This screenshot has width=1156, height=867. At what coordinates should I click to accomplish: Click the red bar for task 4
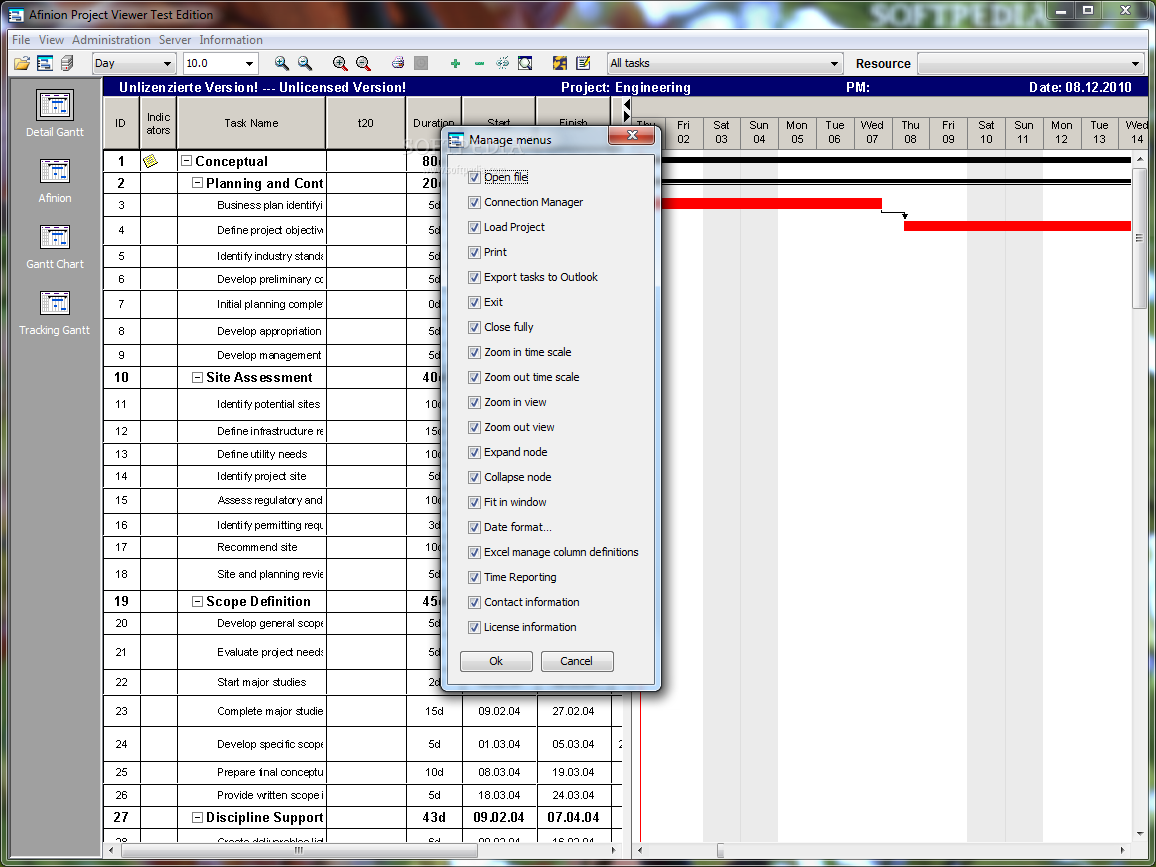pos(1017,226)
